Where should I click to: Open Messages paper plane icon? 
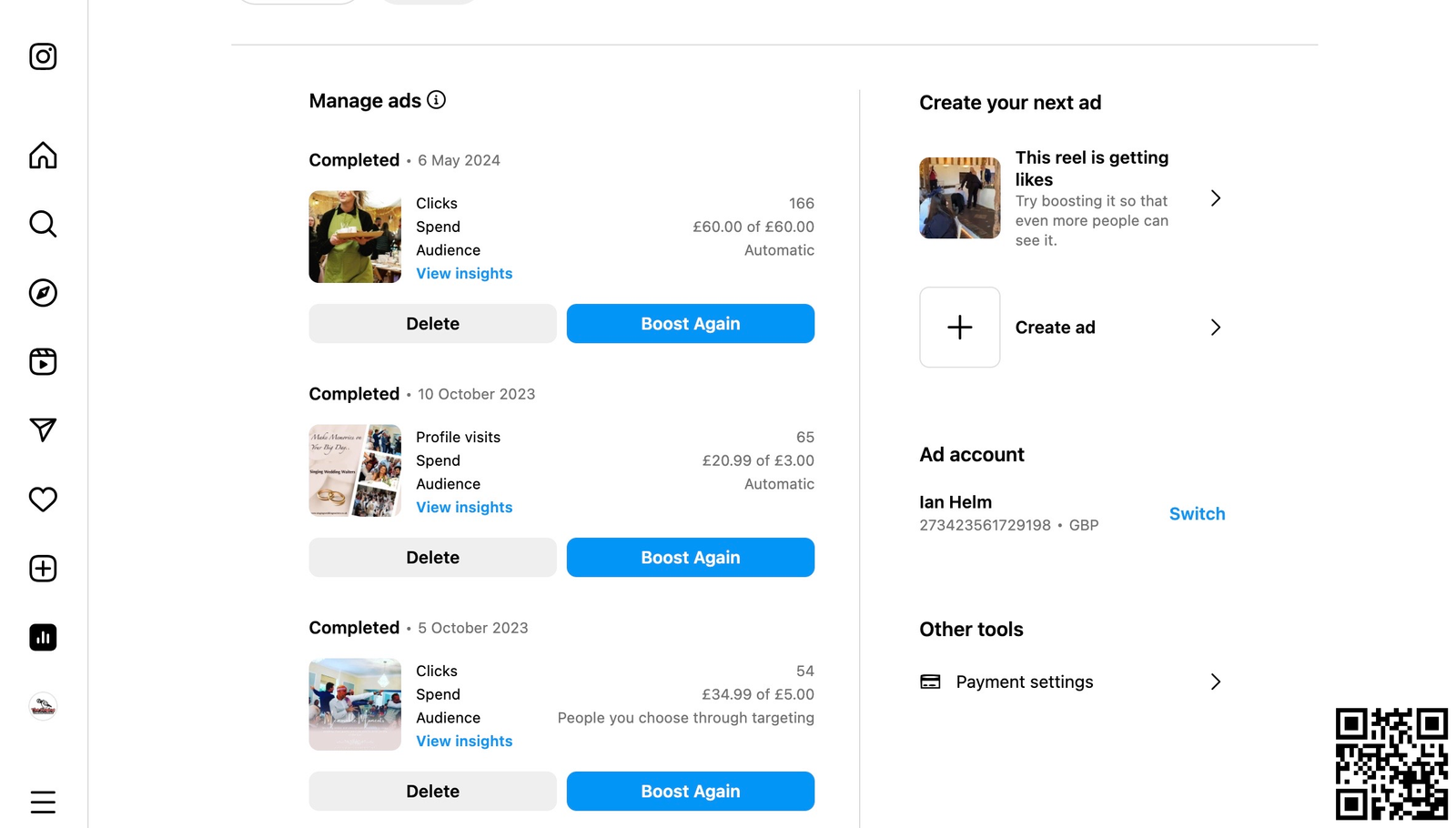(43, 429)
